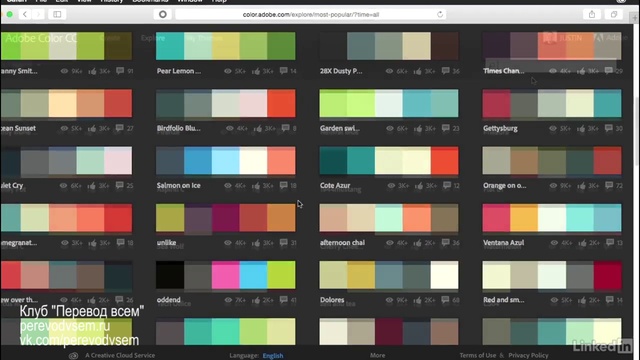
Task: Select the red-orange swatch in Cote Azur palette
Action: click(444, 160)
